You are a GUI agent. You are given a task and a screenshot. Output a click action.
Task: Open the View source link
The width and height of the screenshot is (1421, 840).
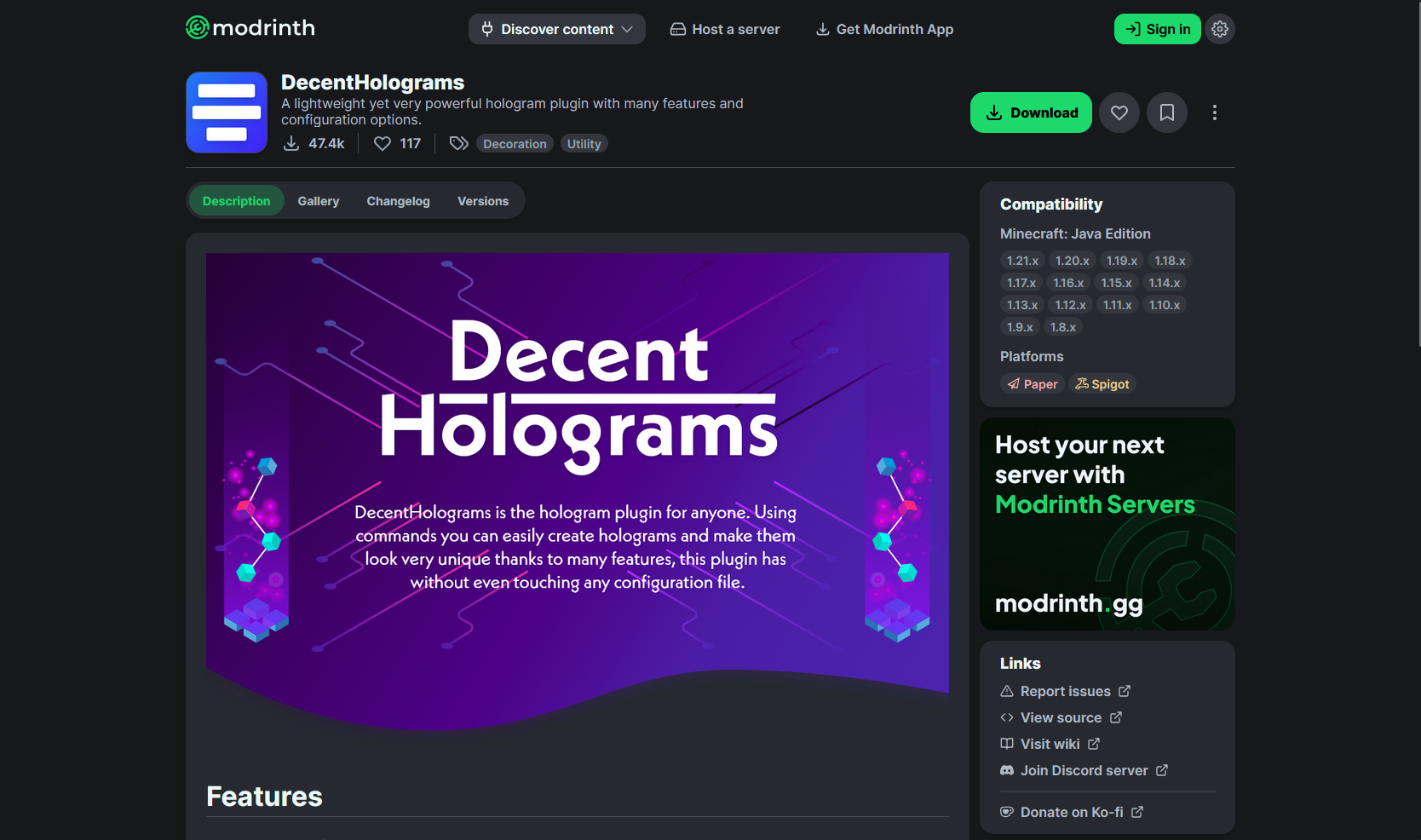coord(1061,717)
